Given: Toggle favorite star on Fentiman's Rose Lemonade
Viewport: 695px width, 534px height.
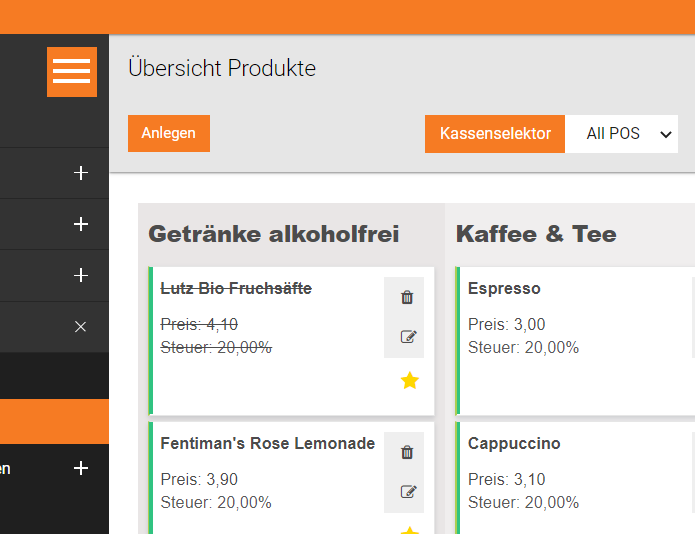Looking at the screenshot, I should pyautogui.click(x=410, y=530).
